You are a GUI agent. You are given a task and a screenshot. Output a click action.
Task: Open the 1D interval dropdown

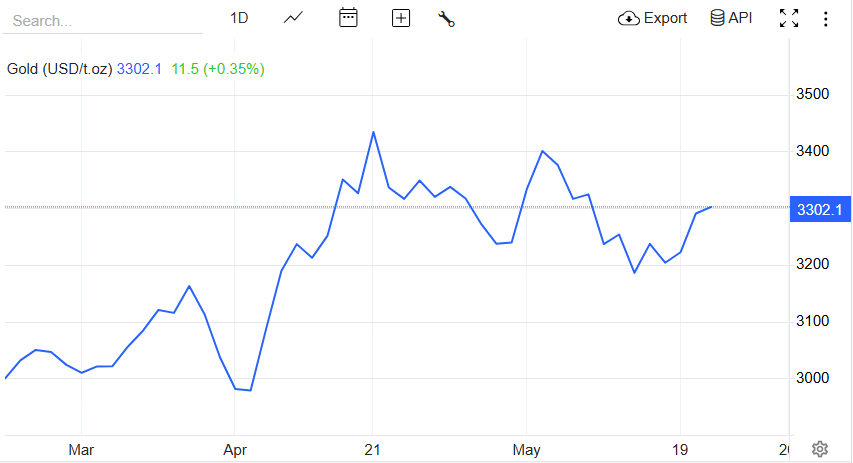tap(239, 18)
